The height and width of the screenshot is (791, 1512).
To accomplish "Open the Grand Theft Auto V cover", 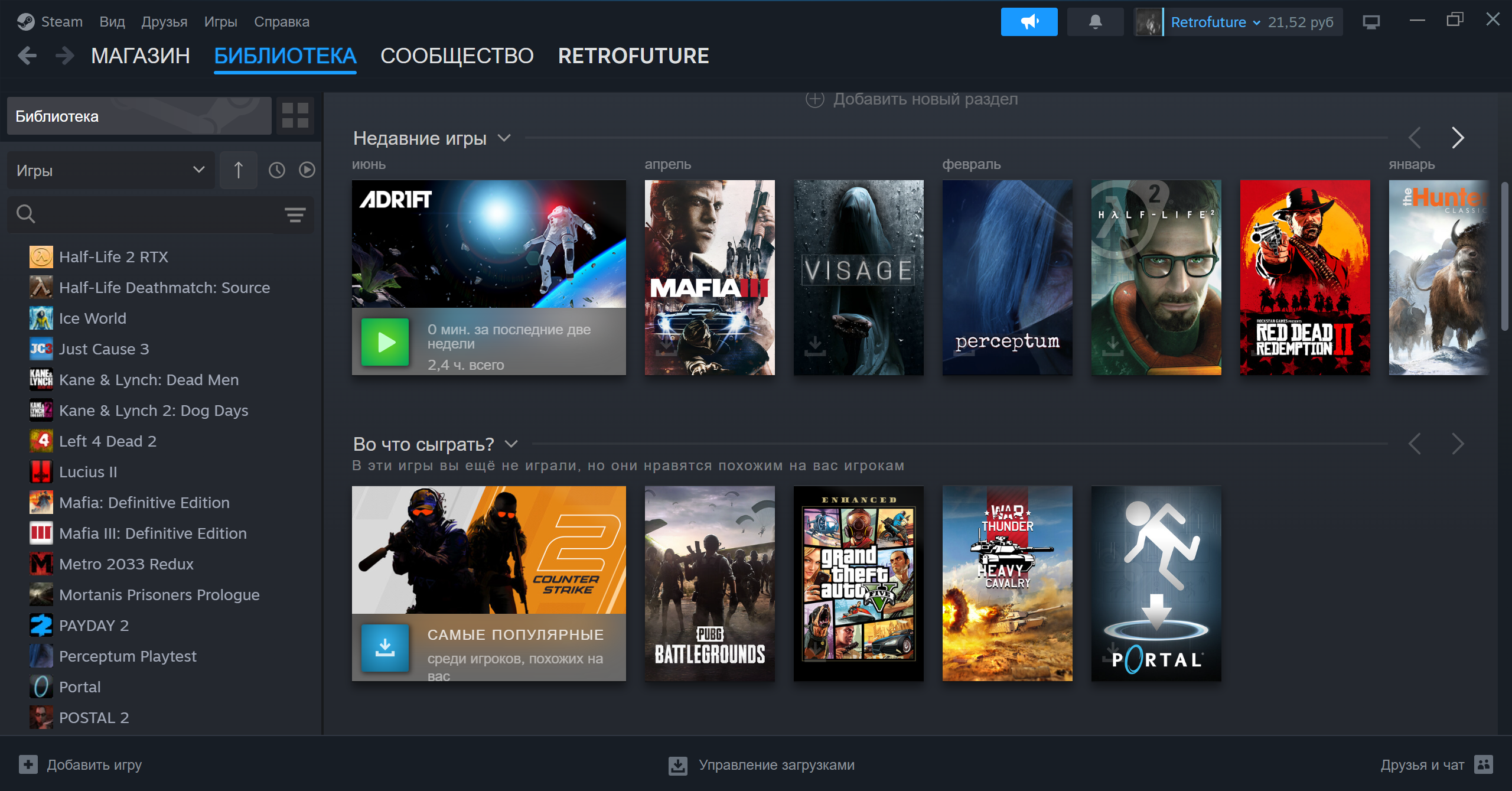I will tap(859, 584).
